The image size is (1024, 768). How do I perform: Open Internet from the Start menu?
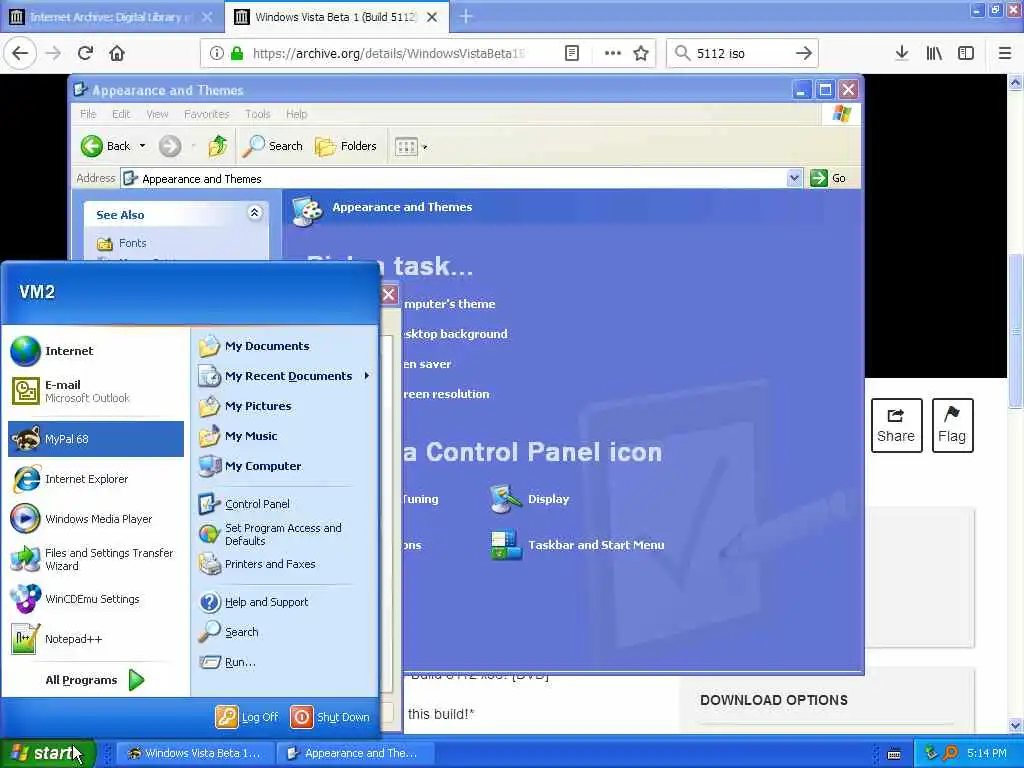coord(96,351)
